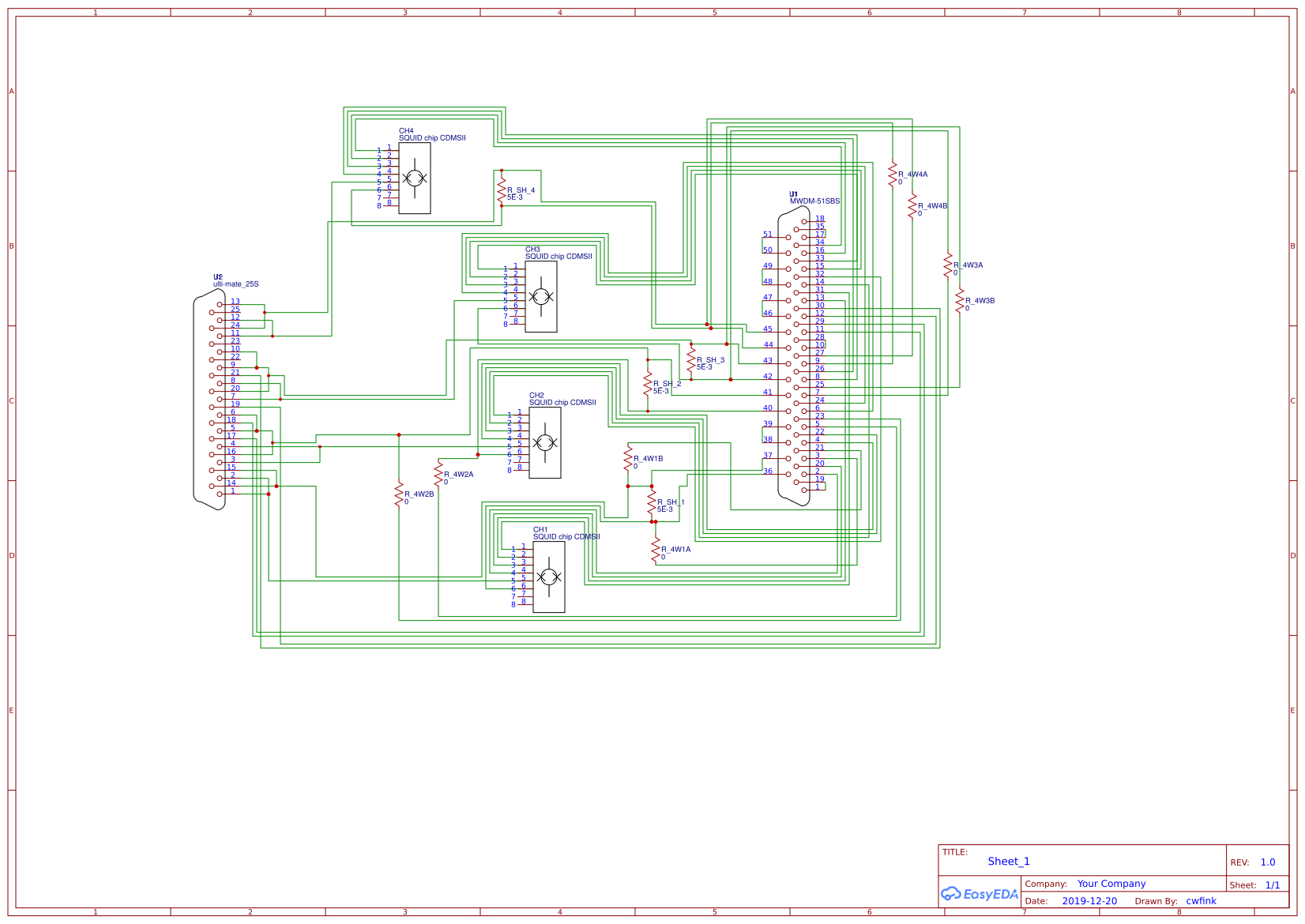Click the Sheet_1 title text
The height and width of the screenshot is (924, 1305).
coord(1009,861)
